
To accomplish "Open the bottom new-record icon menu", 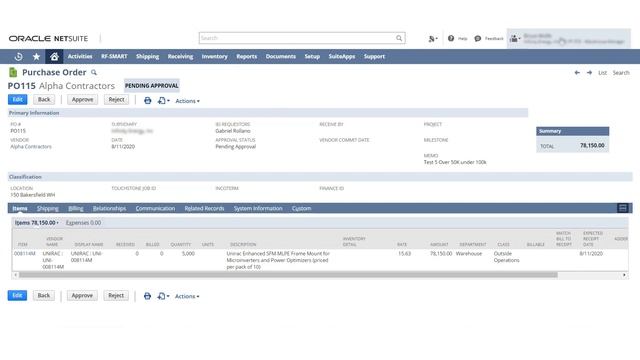I will click(x=163, y=296).
